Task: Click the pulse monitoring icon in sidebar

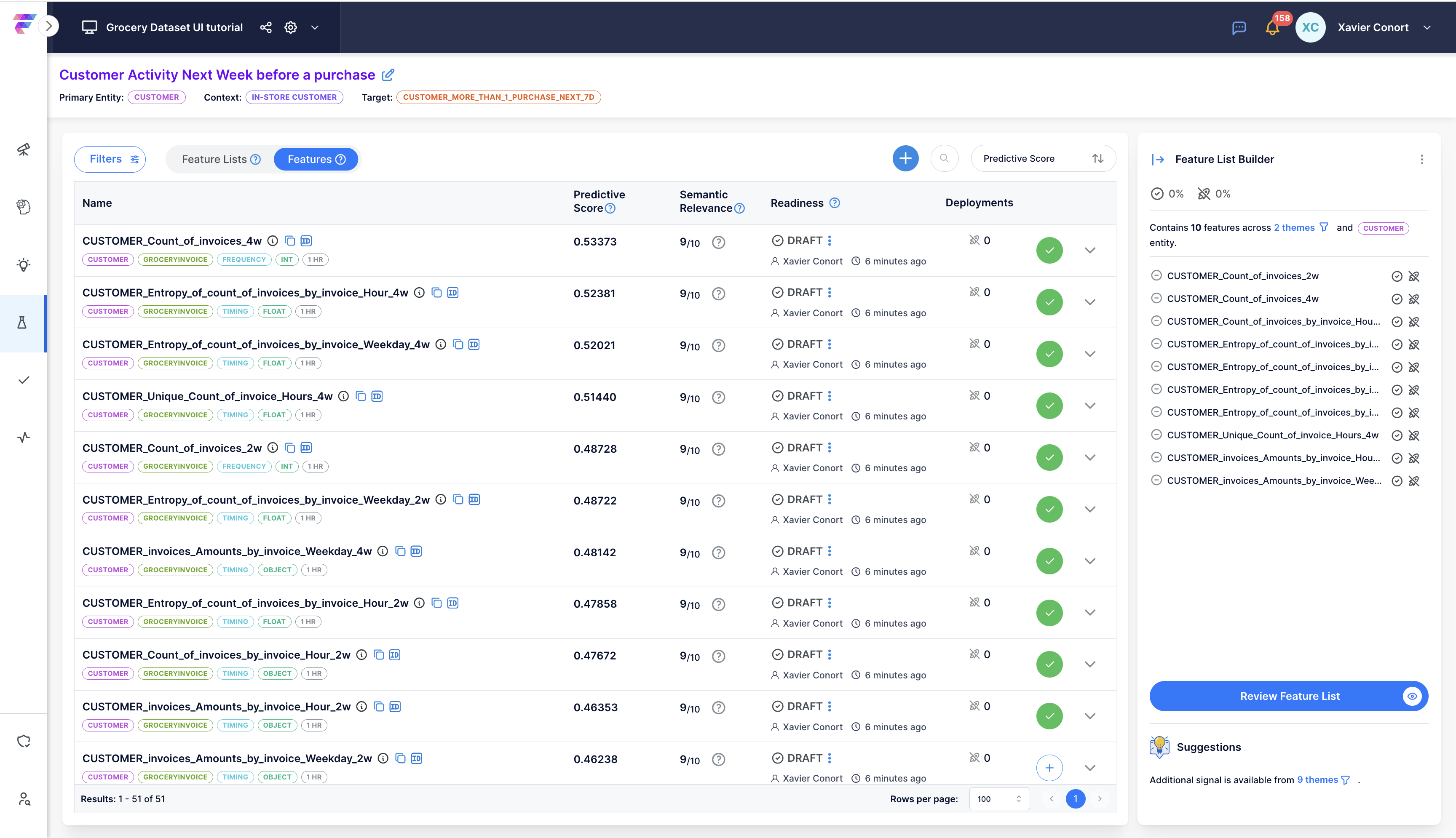Action: (x=24, y=438)
